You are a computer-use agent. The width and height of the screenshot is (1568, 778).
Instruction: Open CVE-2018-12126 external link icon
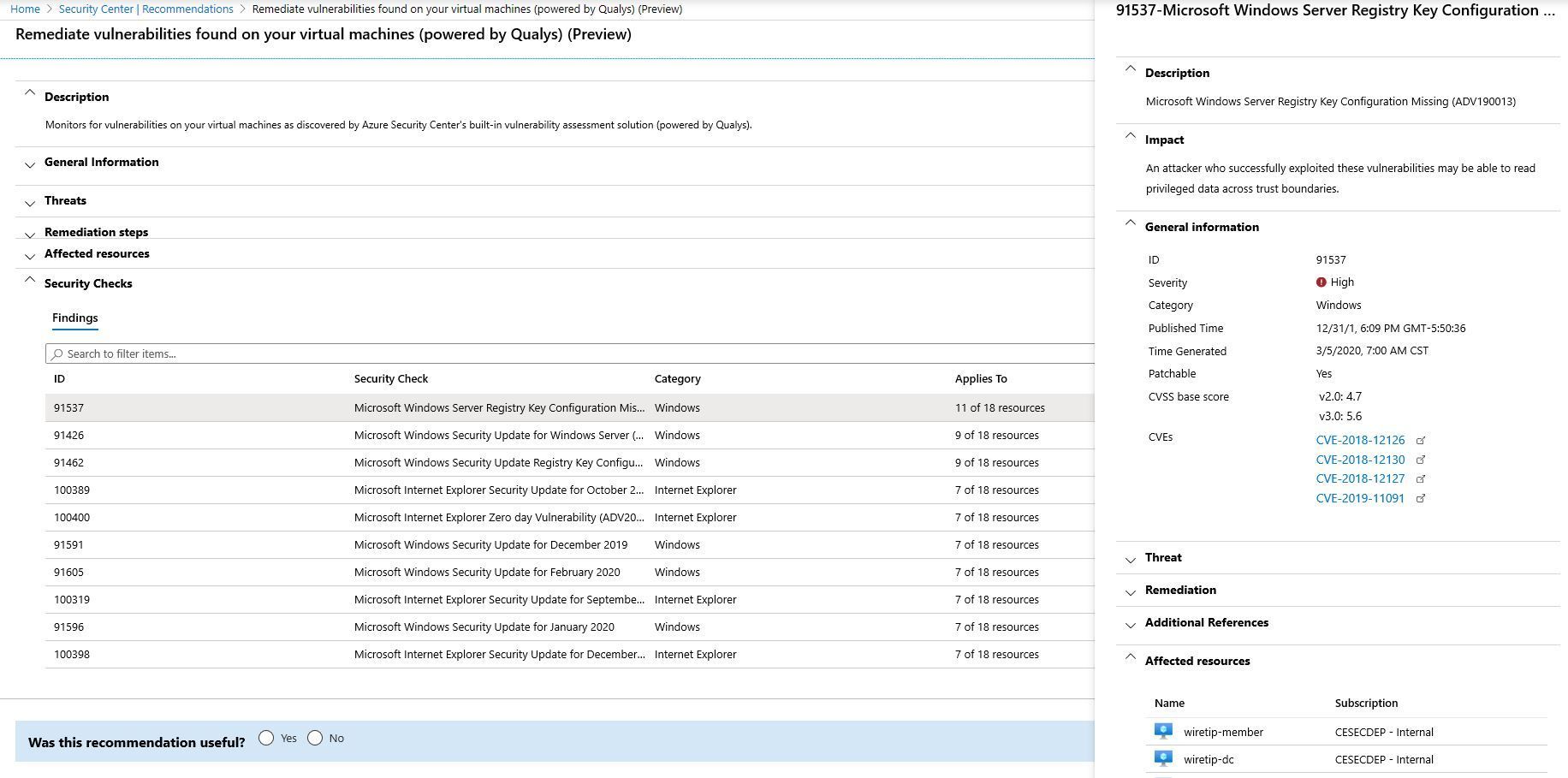pyautogui.click(x=1421, y=440)
